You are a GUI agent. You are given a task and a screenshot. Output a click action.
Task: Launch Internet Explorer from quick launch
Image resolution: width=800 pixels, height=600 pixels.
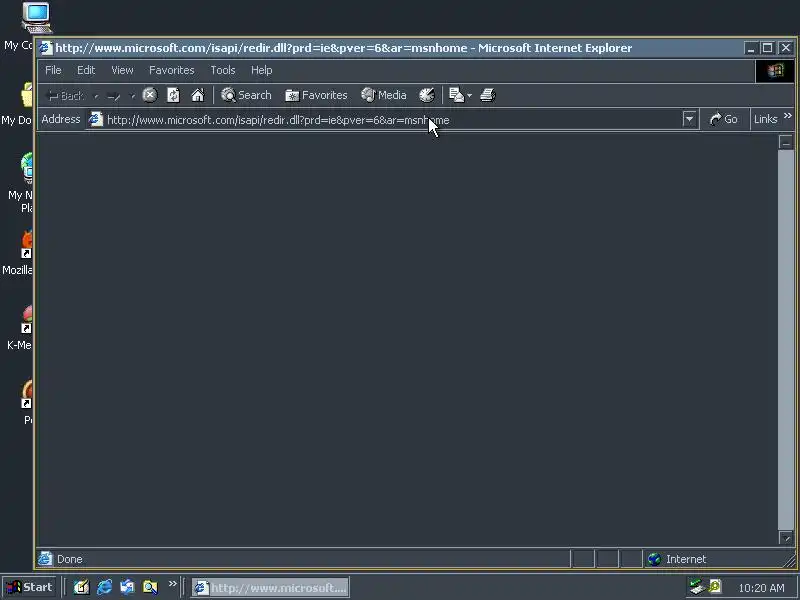tap(104, 587)
